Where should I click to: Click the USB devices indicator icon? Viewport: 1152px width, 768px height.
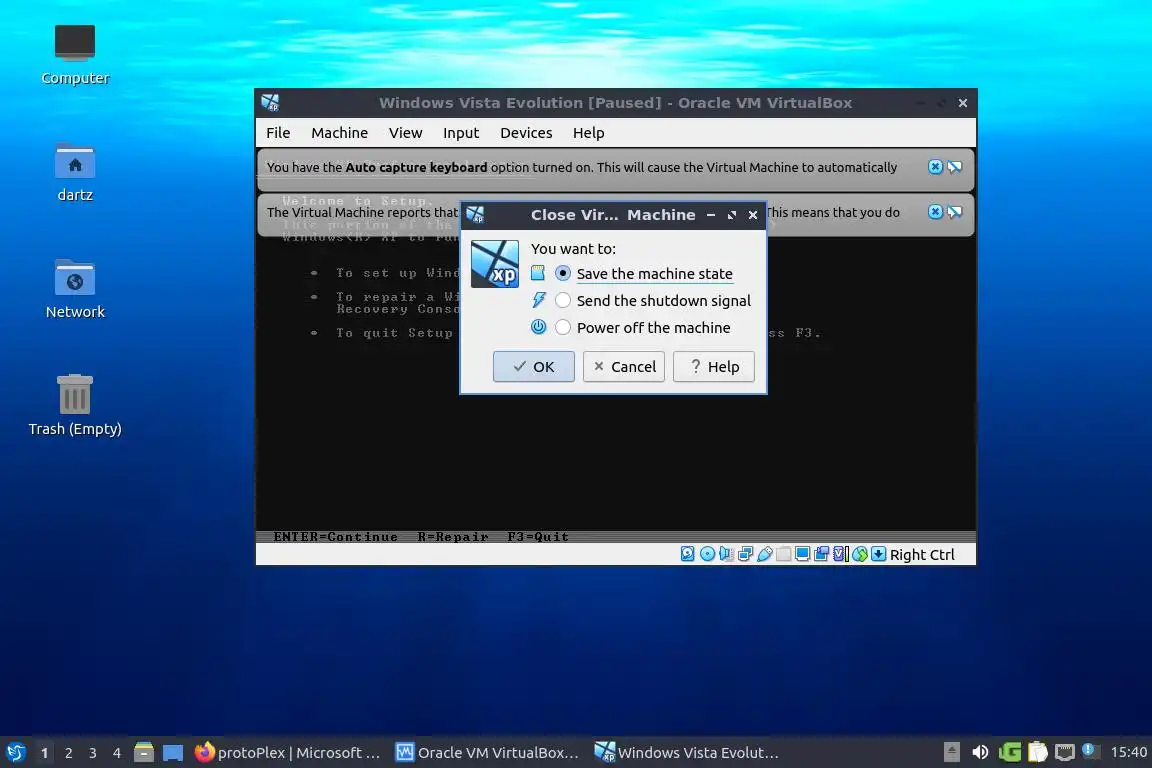coord(765,554)
